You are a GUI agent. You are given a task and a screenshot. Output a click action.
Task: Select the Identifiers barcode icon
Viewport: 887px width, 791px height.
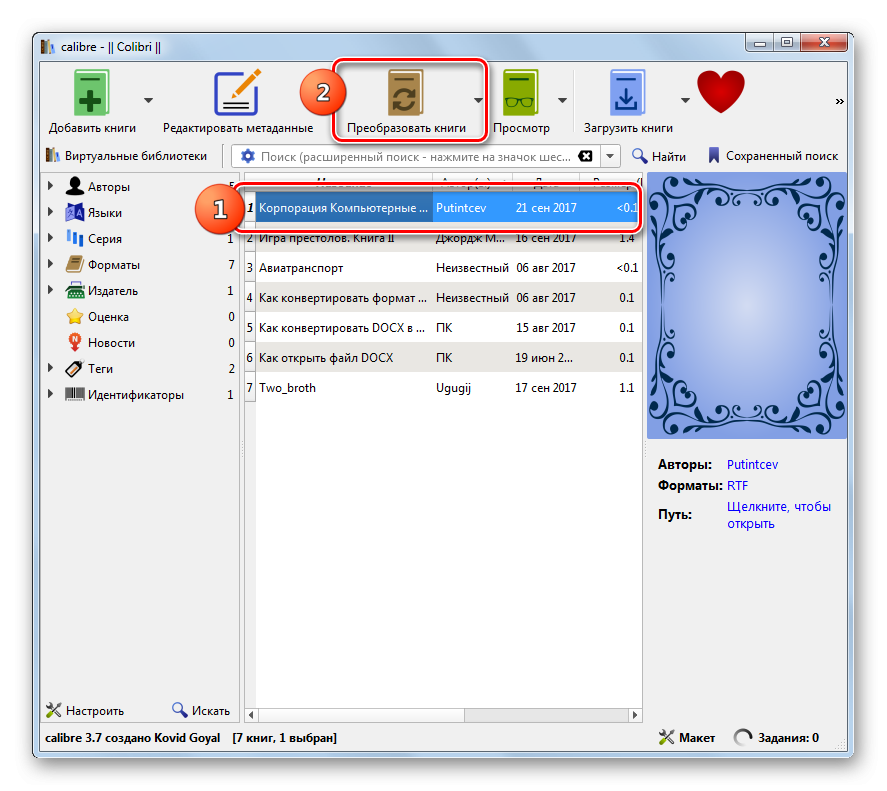point(75,394)
